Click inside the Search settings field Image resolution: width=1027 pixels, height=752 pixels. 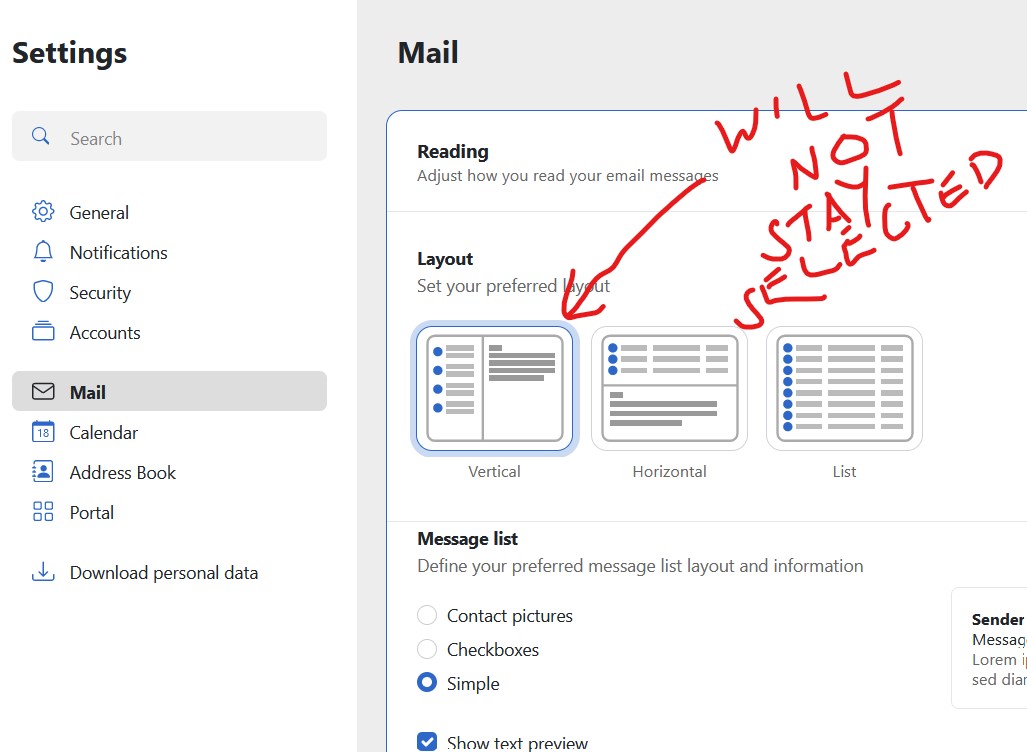click(170, 136)
